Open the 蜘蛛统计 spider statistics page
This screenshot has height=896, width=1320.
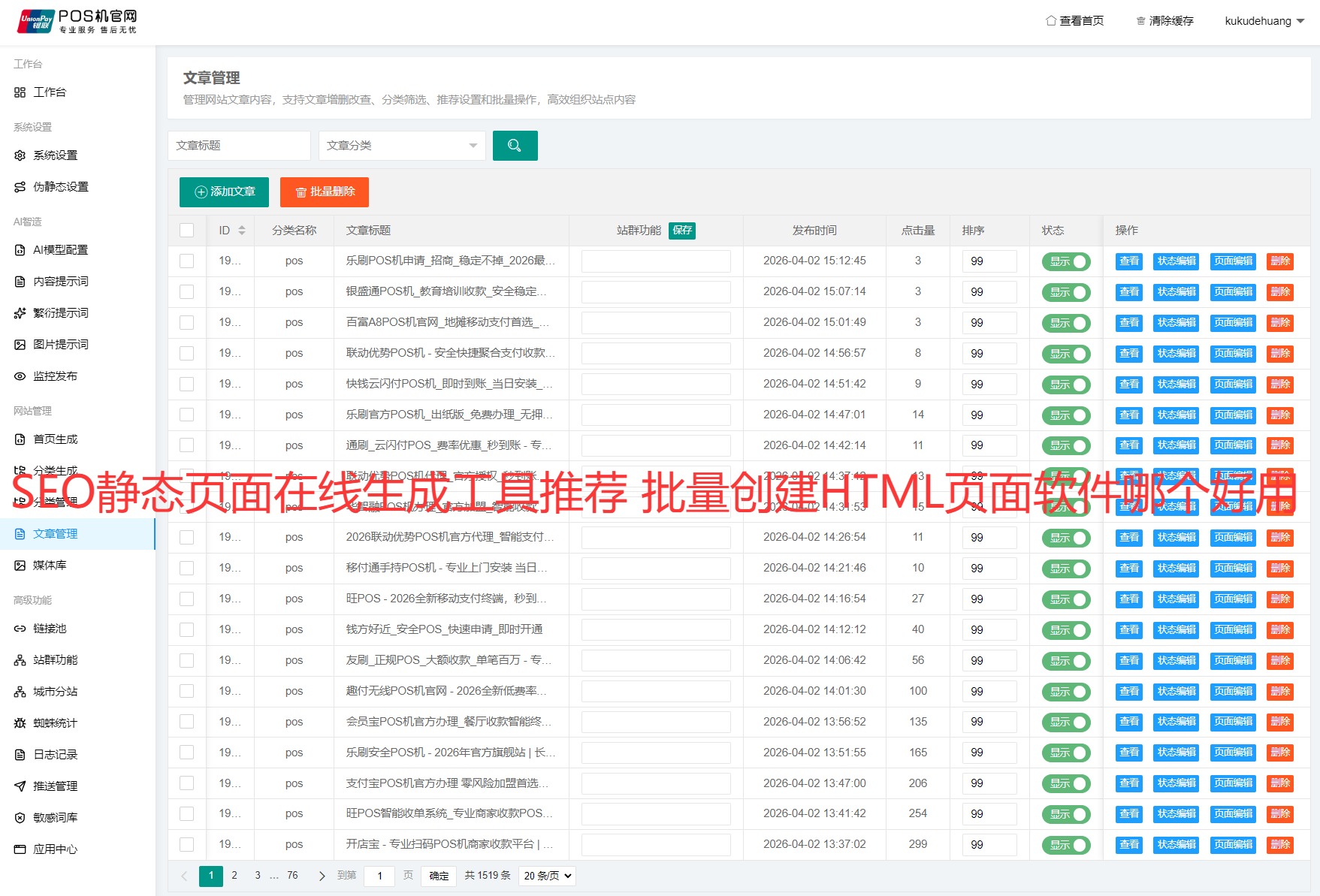(51, 723)
